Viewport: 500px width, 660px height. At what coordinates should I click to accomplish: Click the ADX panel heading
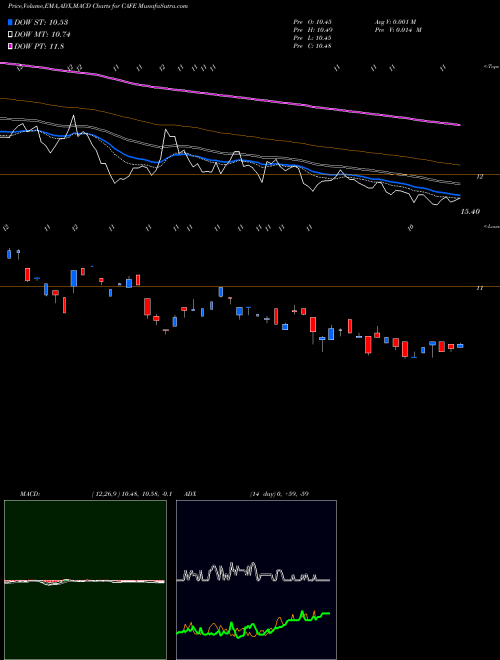click(191, 494)
